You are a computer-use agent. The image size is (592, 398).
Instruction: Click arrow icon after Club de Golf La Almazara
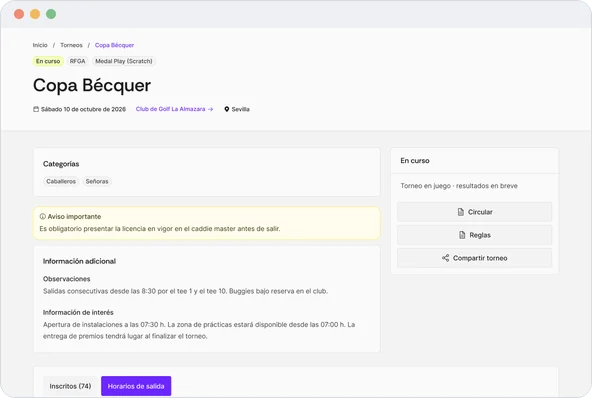tap(211, 109)
